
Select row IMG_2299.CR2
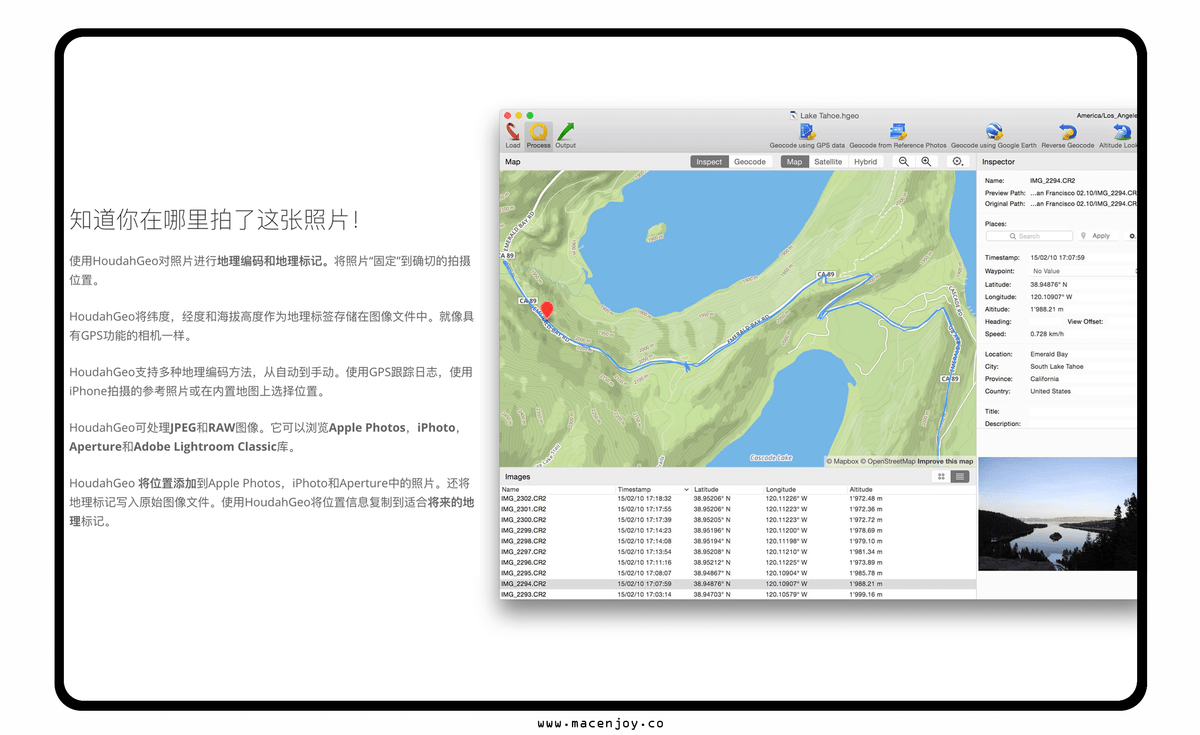point(737,530)
